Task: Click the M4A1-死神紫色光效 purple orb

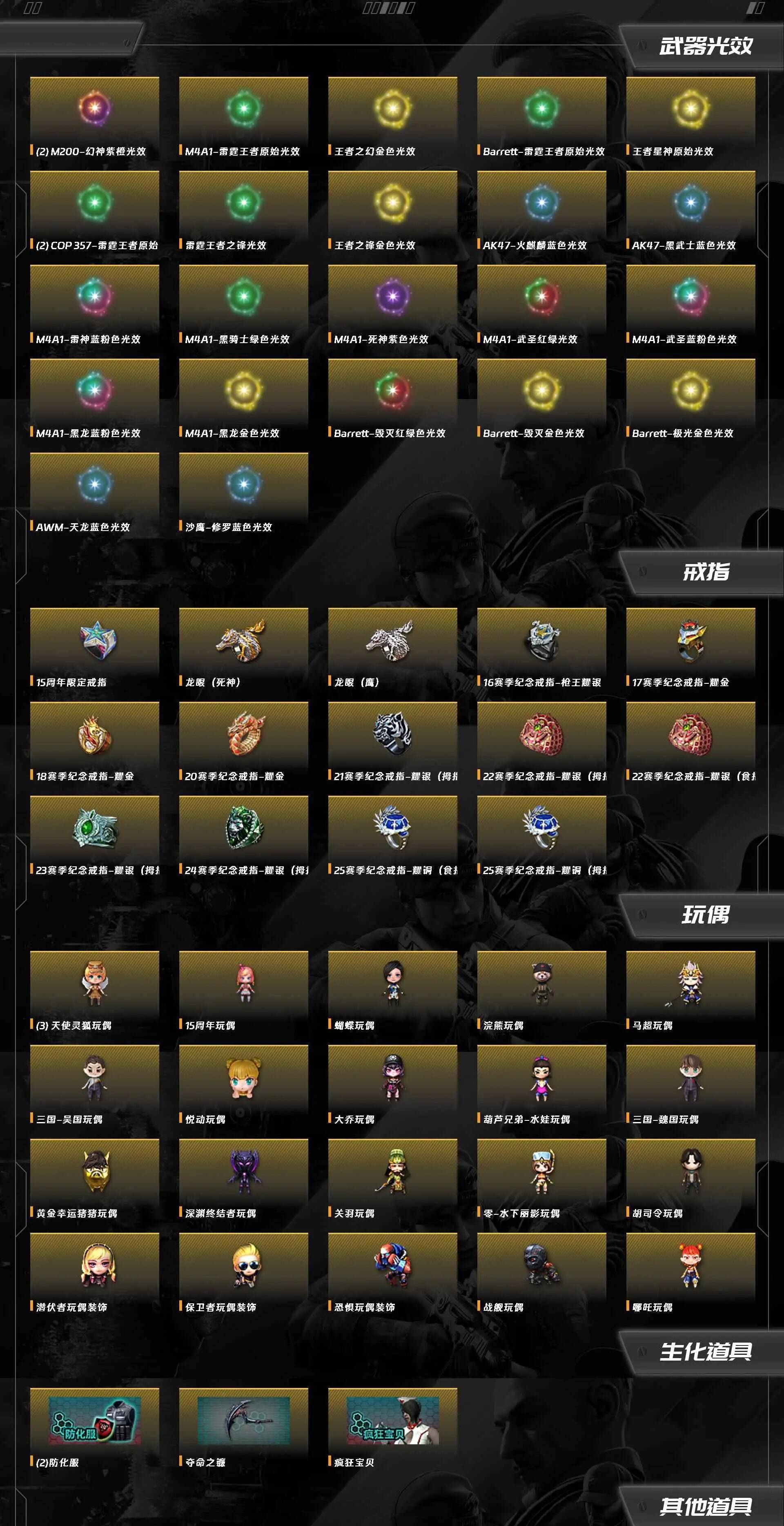Action: [392, 296]
